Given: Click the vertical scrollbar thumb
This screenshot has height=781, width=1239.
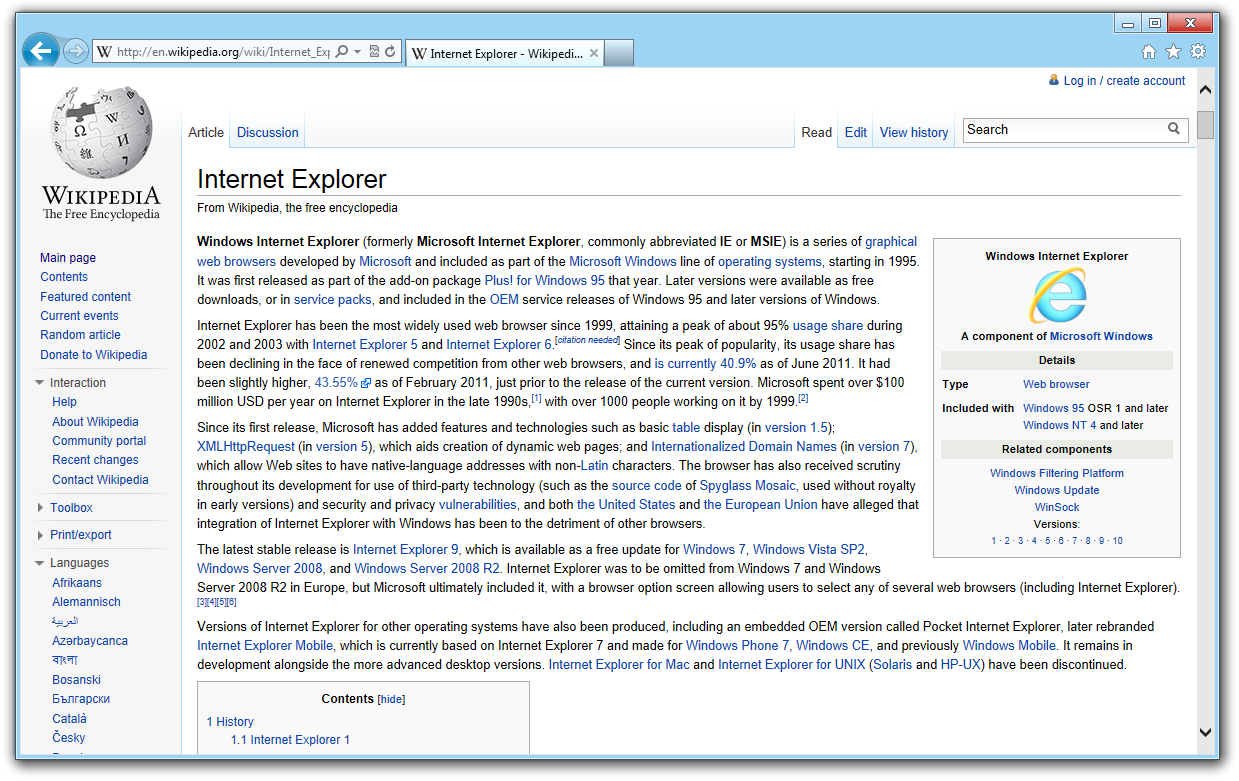Looking at the screenshot, I should [x=1205, y=125].
